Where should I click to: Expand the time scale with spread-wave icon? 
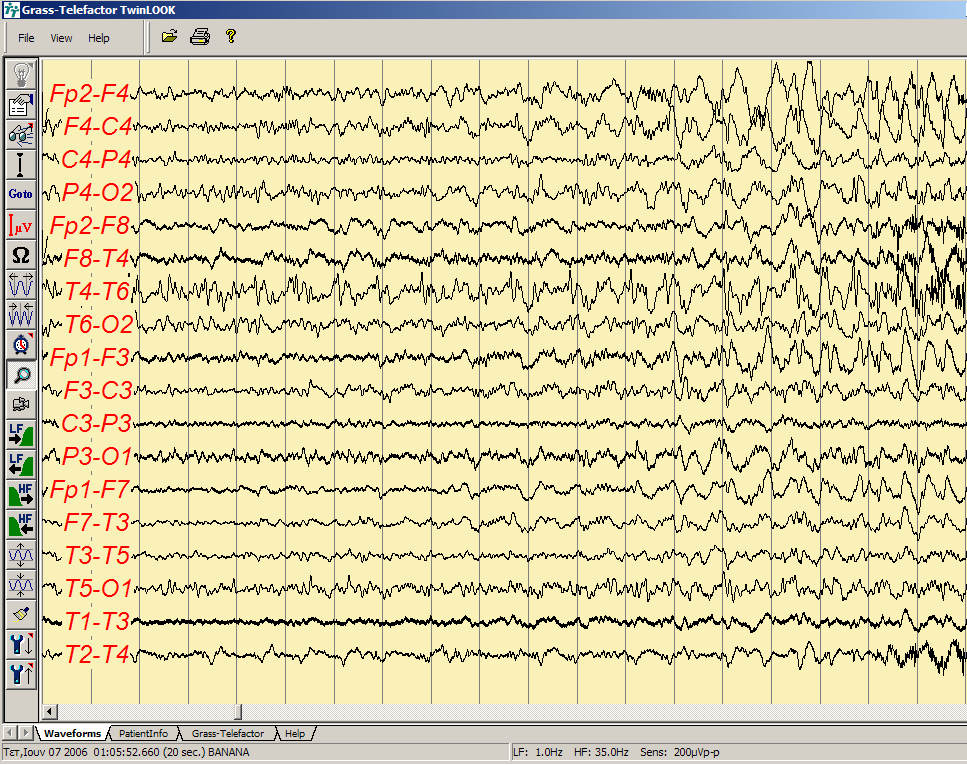(x=21, y=284)
